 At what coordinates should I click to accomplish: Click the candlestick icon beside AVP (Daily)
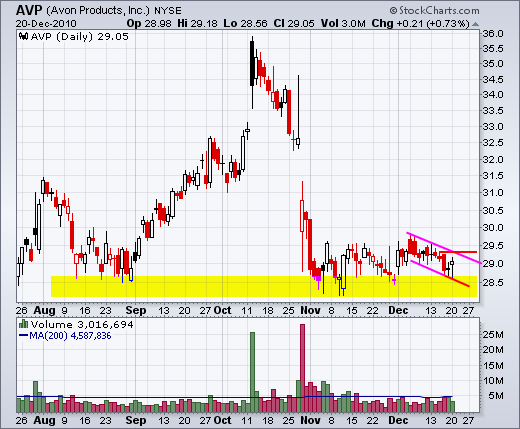(x=23, y=36)
